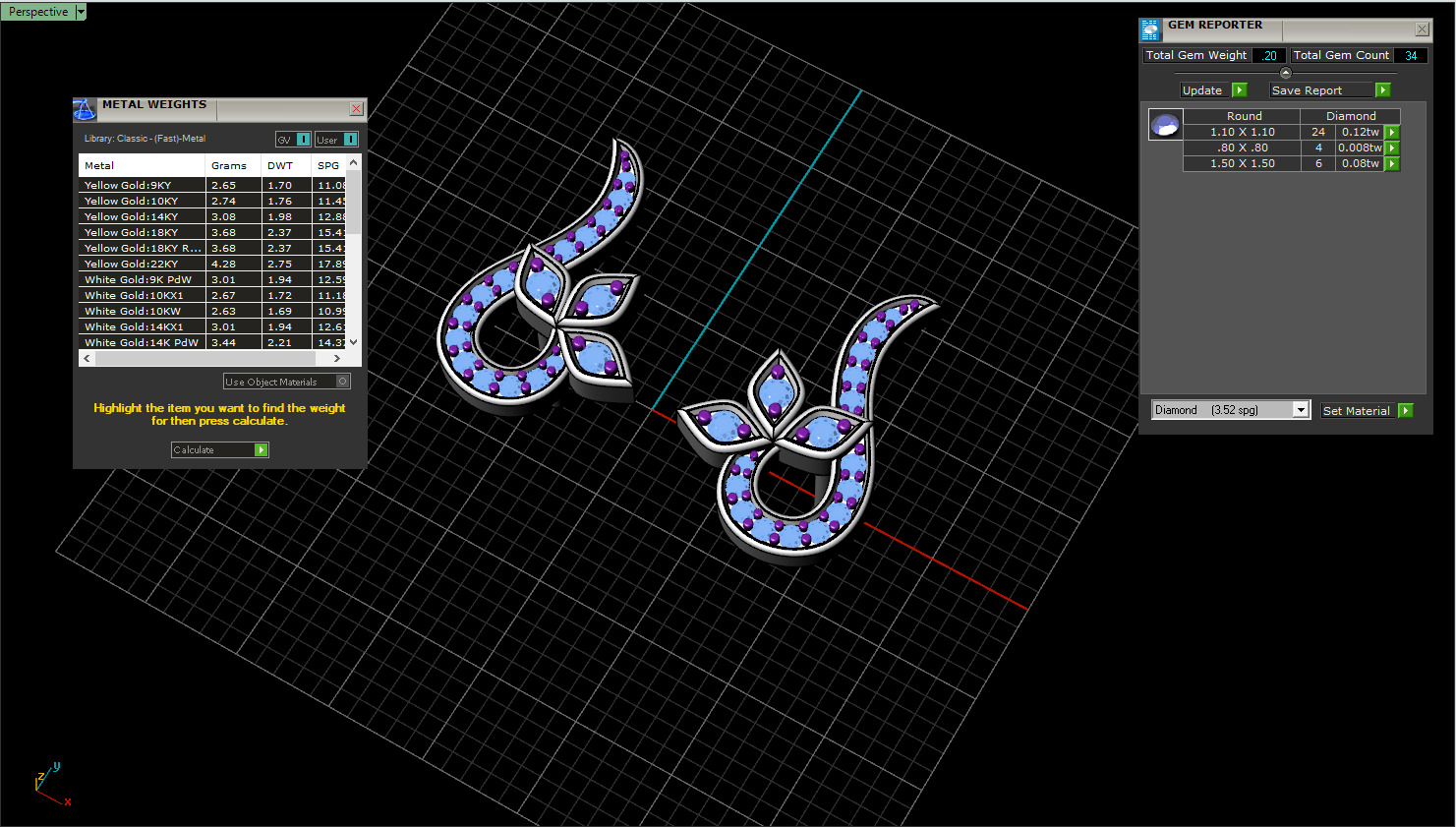Select the Yellow Gold:22KY row
Screen dimensions: 1456x827
click(x=212, y=264)
